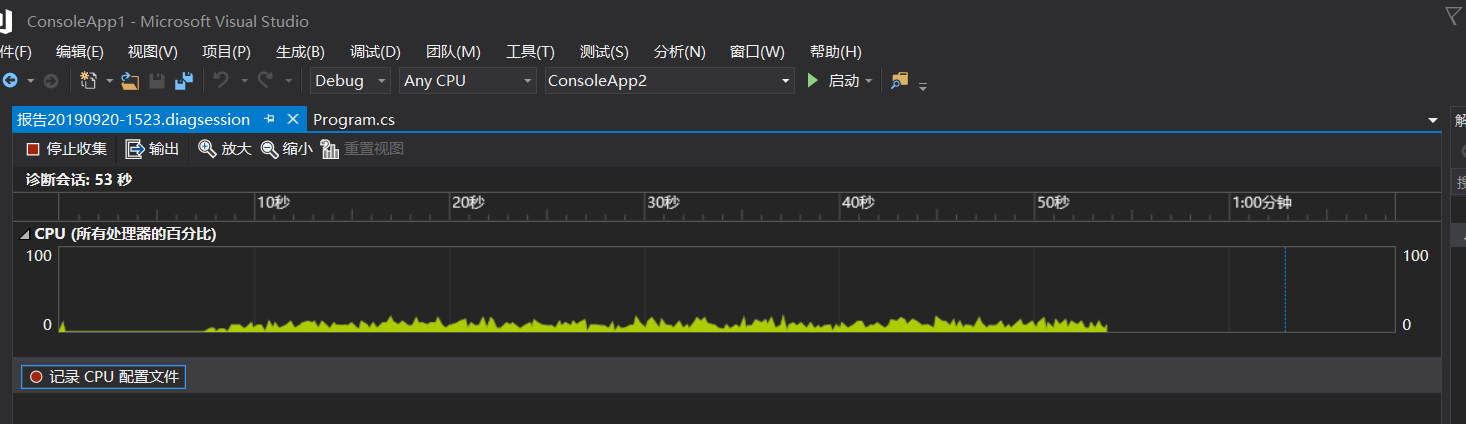This screenshot has width=1466, height=424.
Task: Click the 放大 zoom in button
Action: point(225,149)
